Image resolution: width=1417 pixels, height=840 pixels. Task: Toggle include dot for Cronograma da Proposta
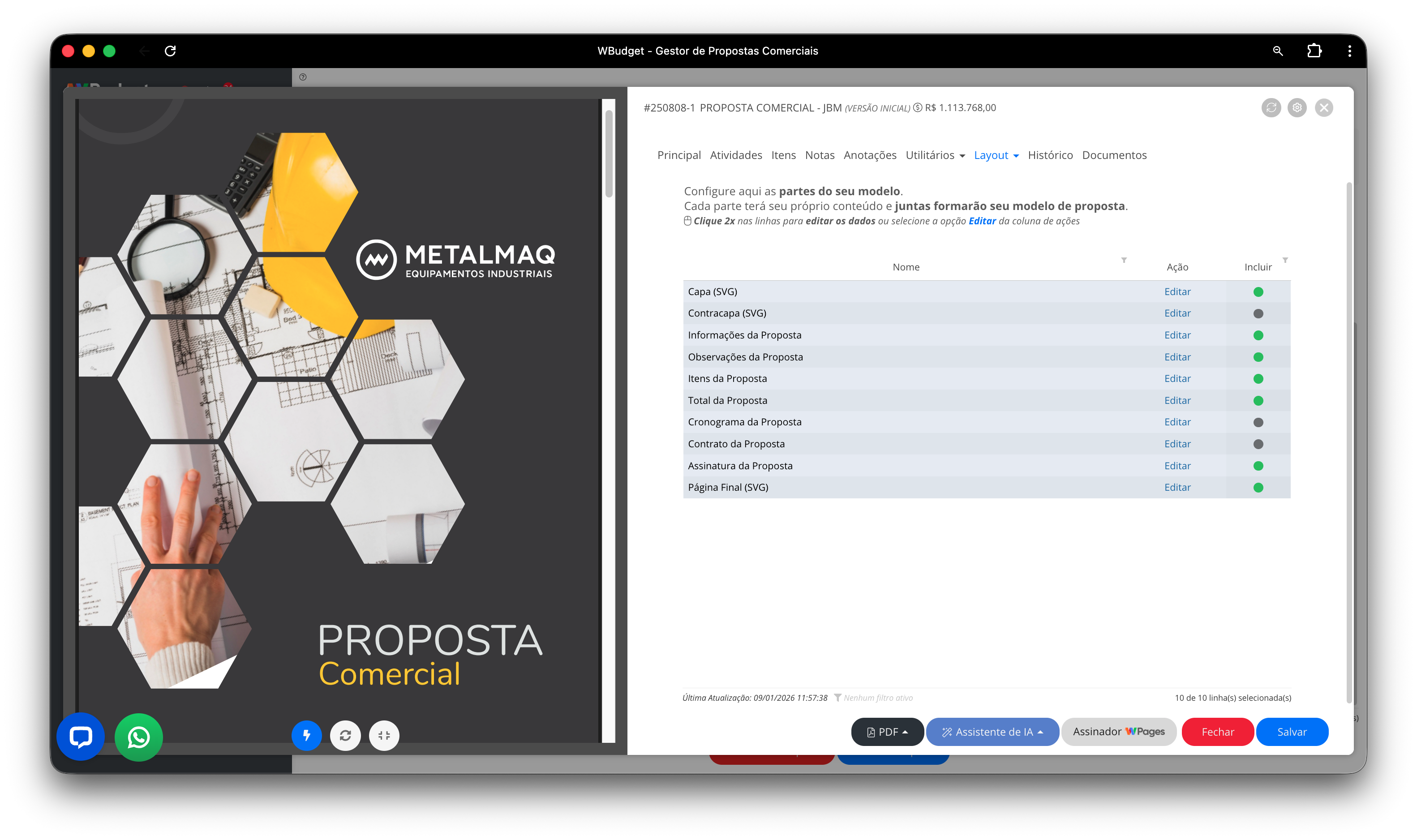(1258, 422)
